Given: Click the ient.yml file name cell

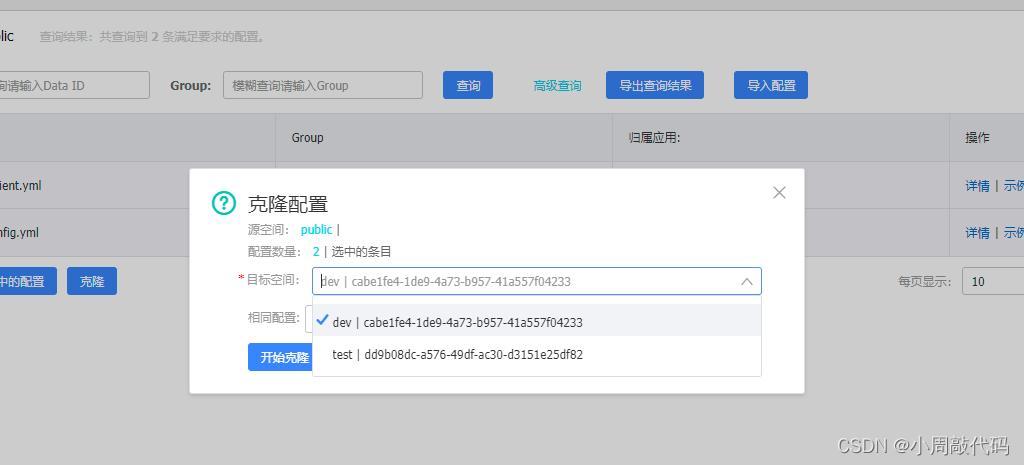Looking at the screenshot, I should point(21,185).
